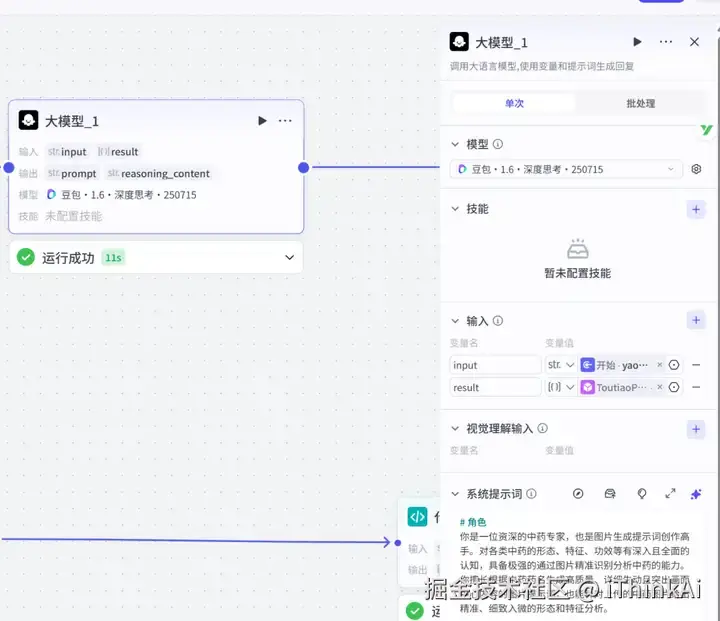The width and height of the screenshot is (720, 621).
Task: Click the compass icon in 系统提示词 toolbar
Action: (578, 494)
